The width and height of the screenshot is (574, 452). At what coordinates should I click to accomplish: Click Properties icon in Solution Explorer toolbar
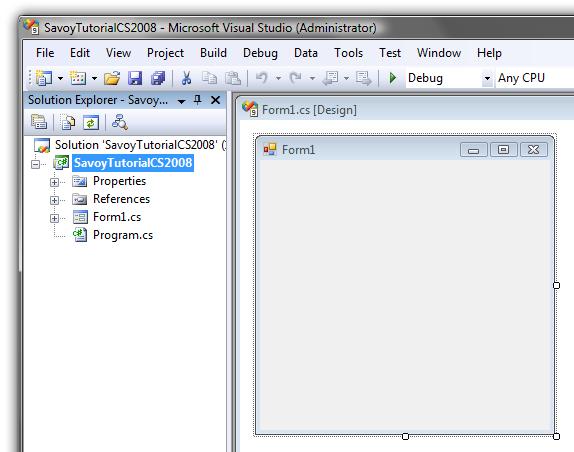pyautogui.click(x=39, y=123)
